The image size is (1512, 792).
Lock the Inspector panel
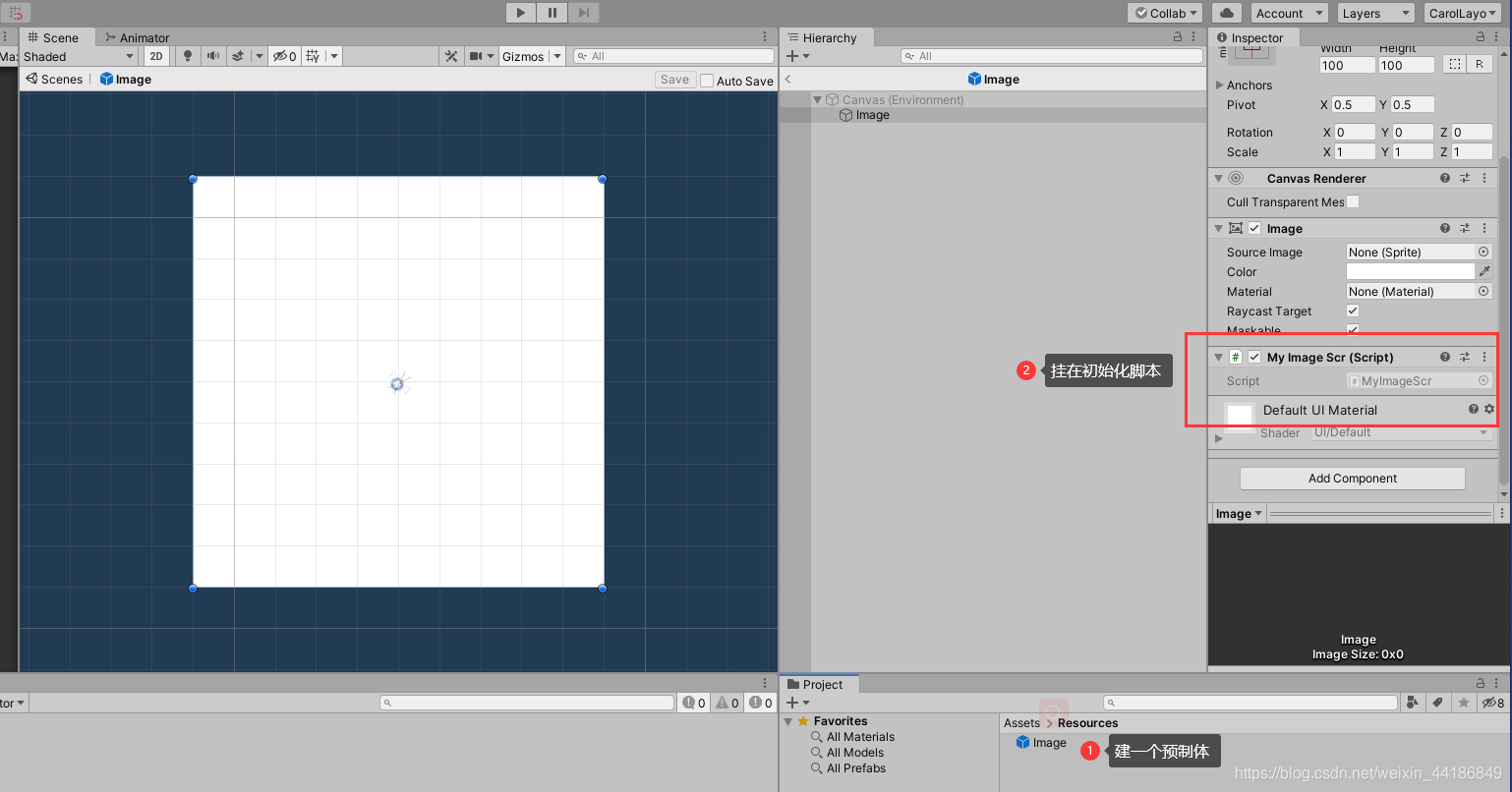[1481, 37]
